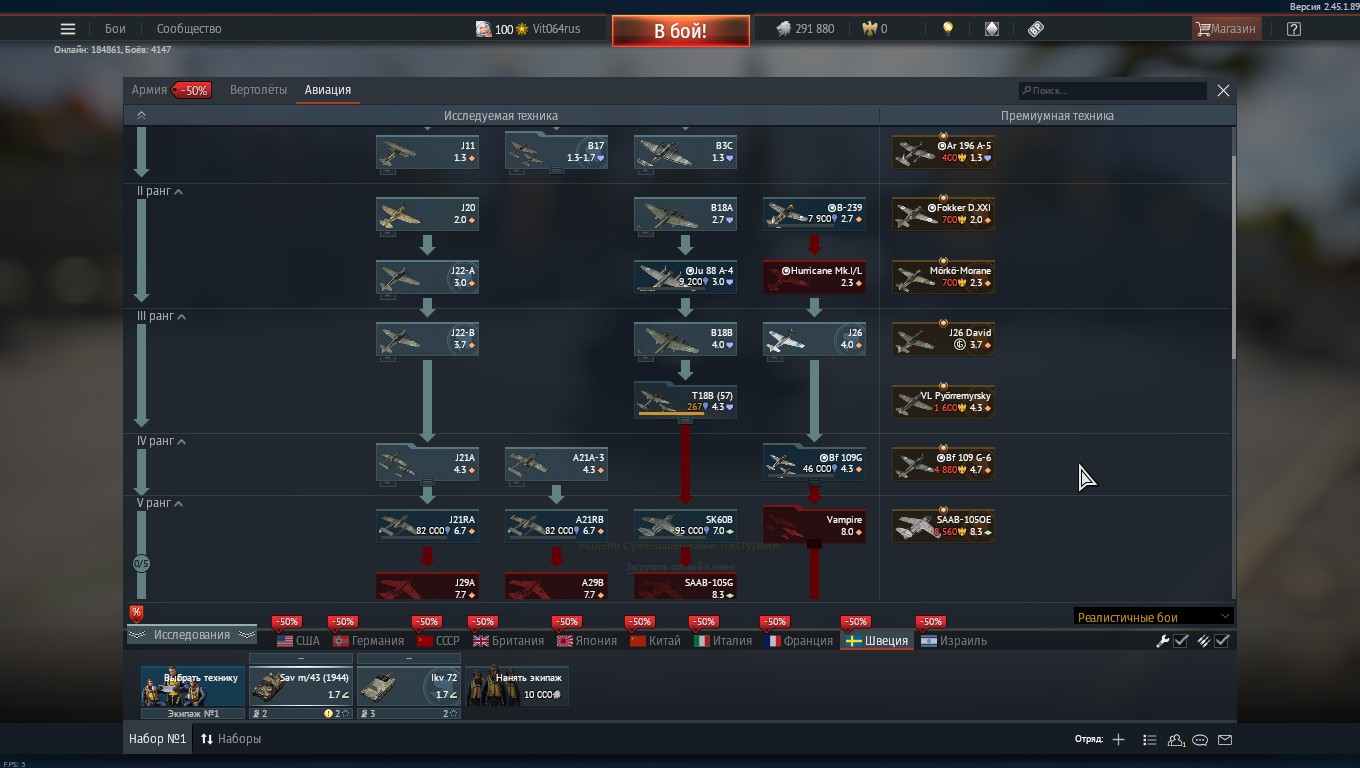This screenshot has height=768, width=1360.
Task: Select the Fokker D.XXI premium aircraft
Action: click(x=943, y=214)
